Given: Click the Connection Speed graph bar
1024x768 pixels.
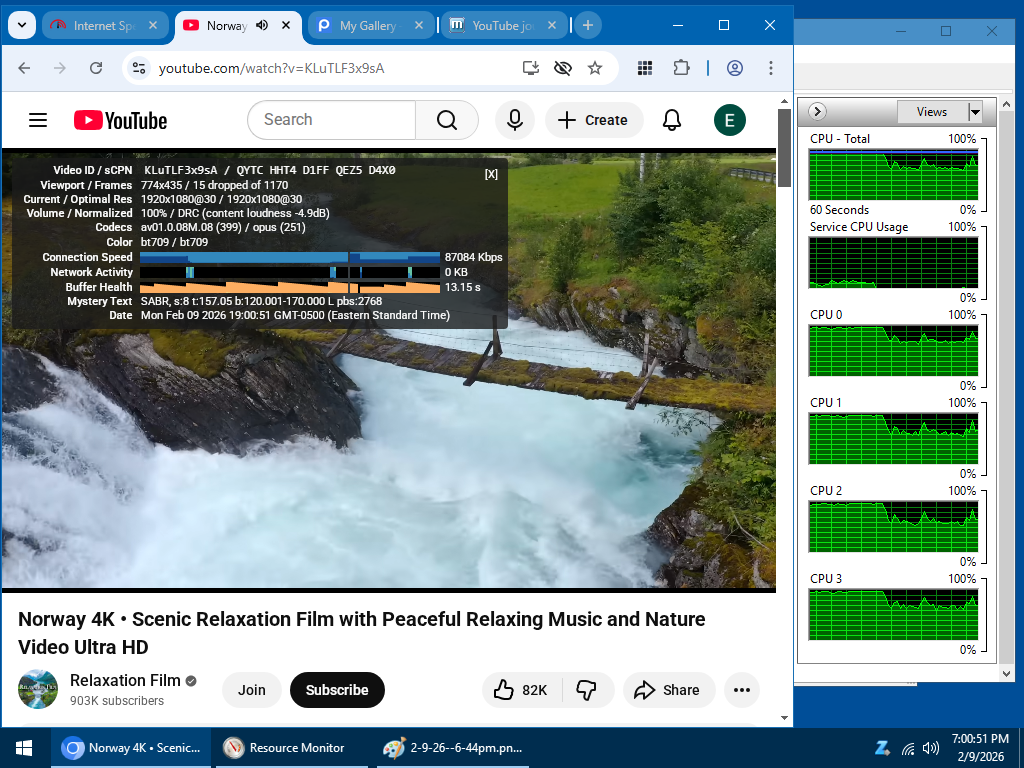Looking at the screenshot, I should tap(290, 257).
